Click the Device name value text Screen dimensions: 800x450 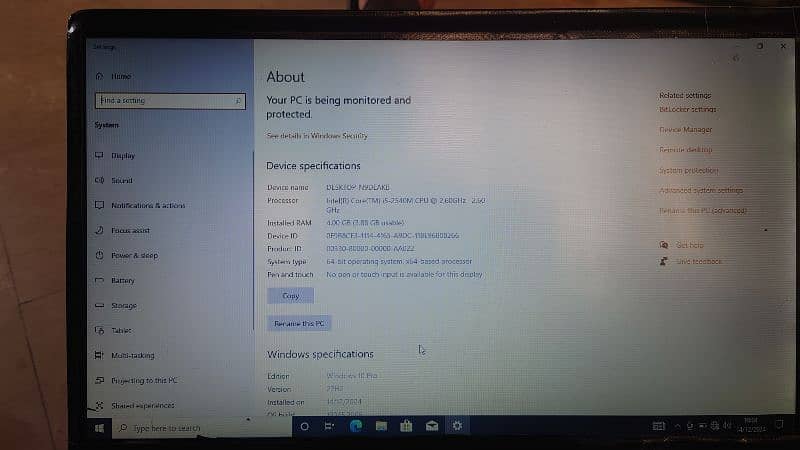[x=358, y=188]
